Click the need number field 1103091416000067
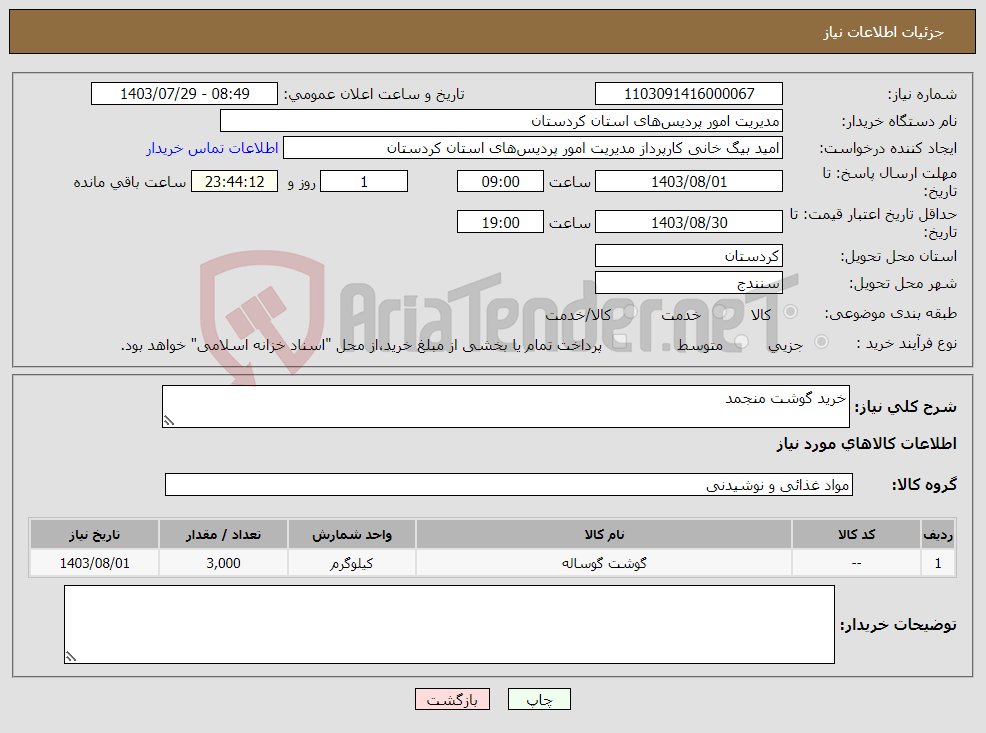The image size is (986, 733). pos(689,94)
